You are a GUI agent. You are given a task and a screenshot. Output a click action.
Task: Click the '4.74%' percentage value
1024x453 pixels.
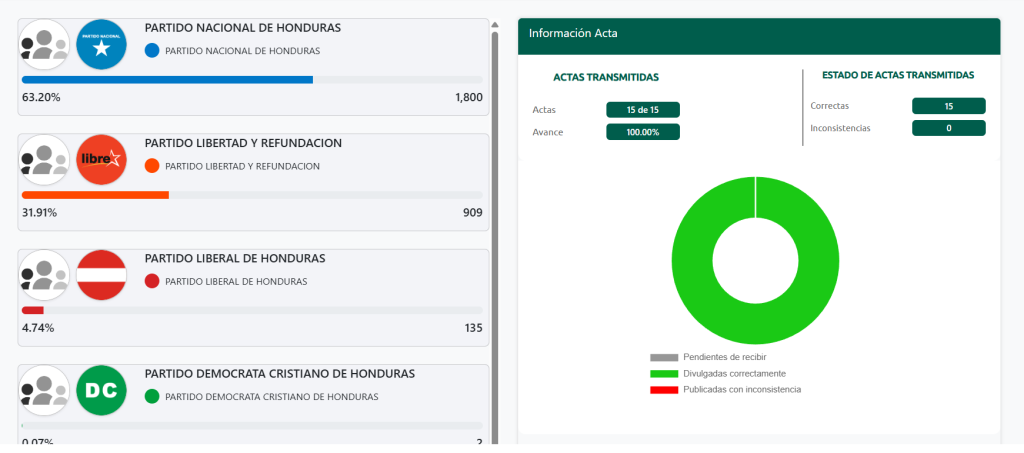(38, 328)
